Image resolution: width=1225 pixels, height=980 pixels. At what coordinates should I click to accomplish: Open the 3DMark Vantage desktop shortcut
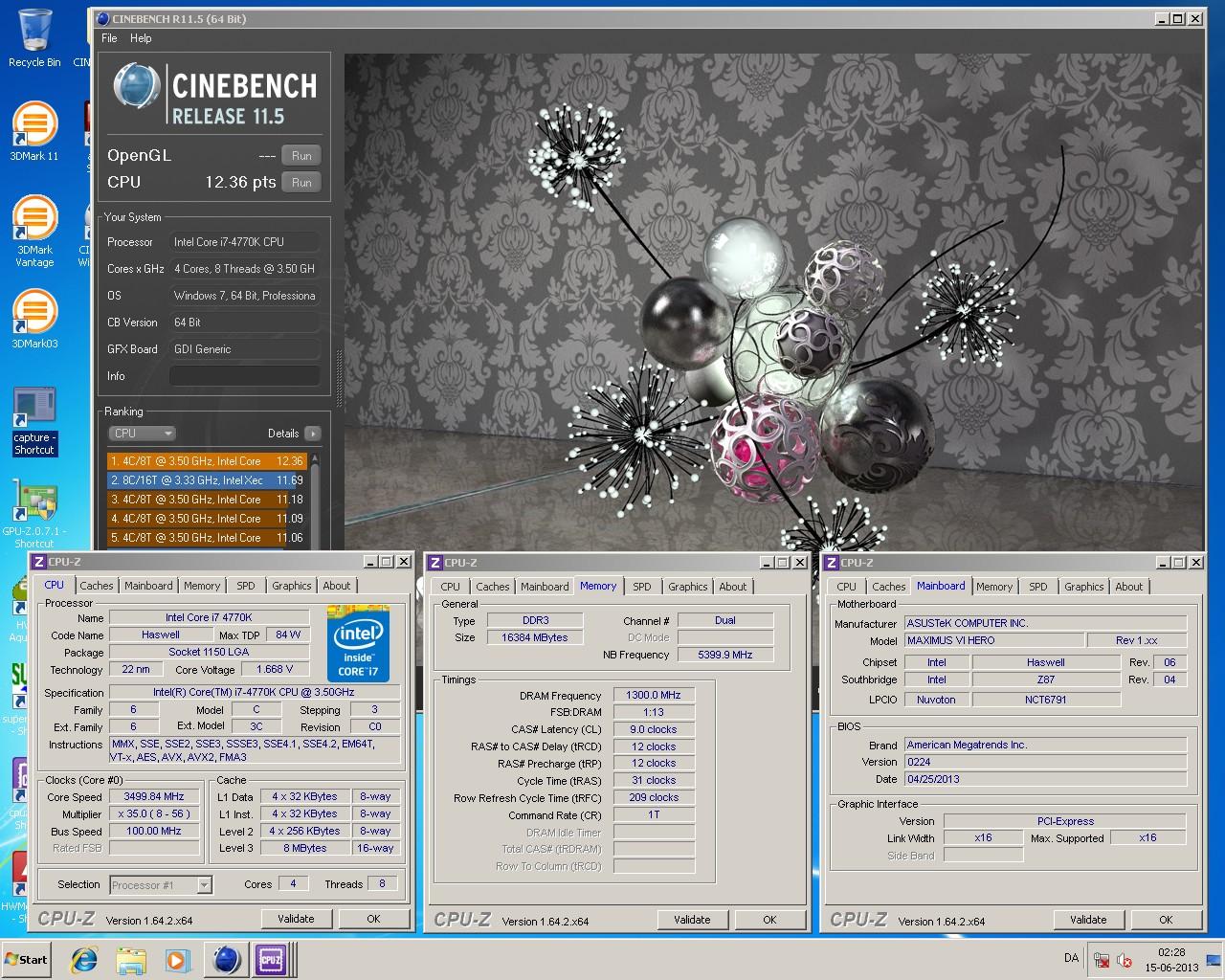point(34,231)
